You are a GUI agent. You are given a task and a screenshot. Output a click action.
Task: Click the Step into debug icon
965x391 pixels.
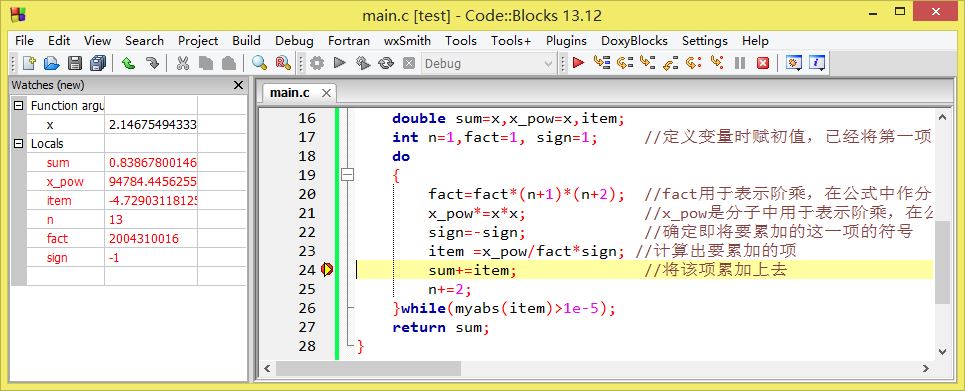point(647,63)
